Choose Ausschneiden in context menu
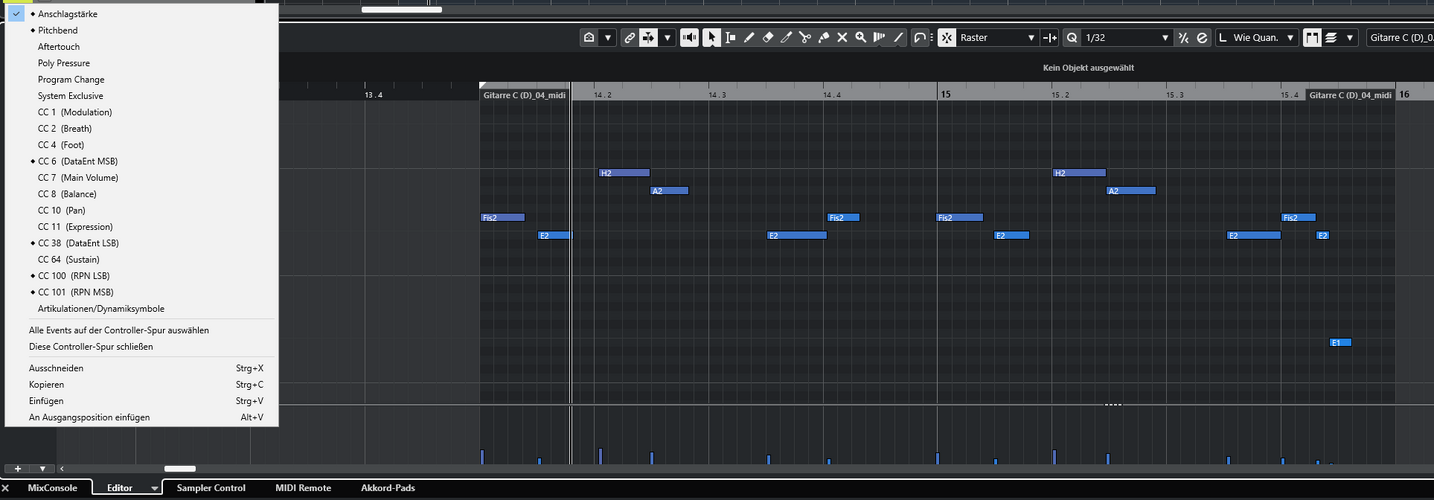1434x500 pixels. coord(141,368)
